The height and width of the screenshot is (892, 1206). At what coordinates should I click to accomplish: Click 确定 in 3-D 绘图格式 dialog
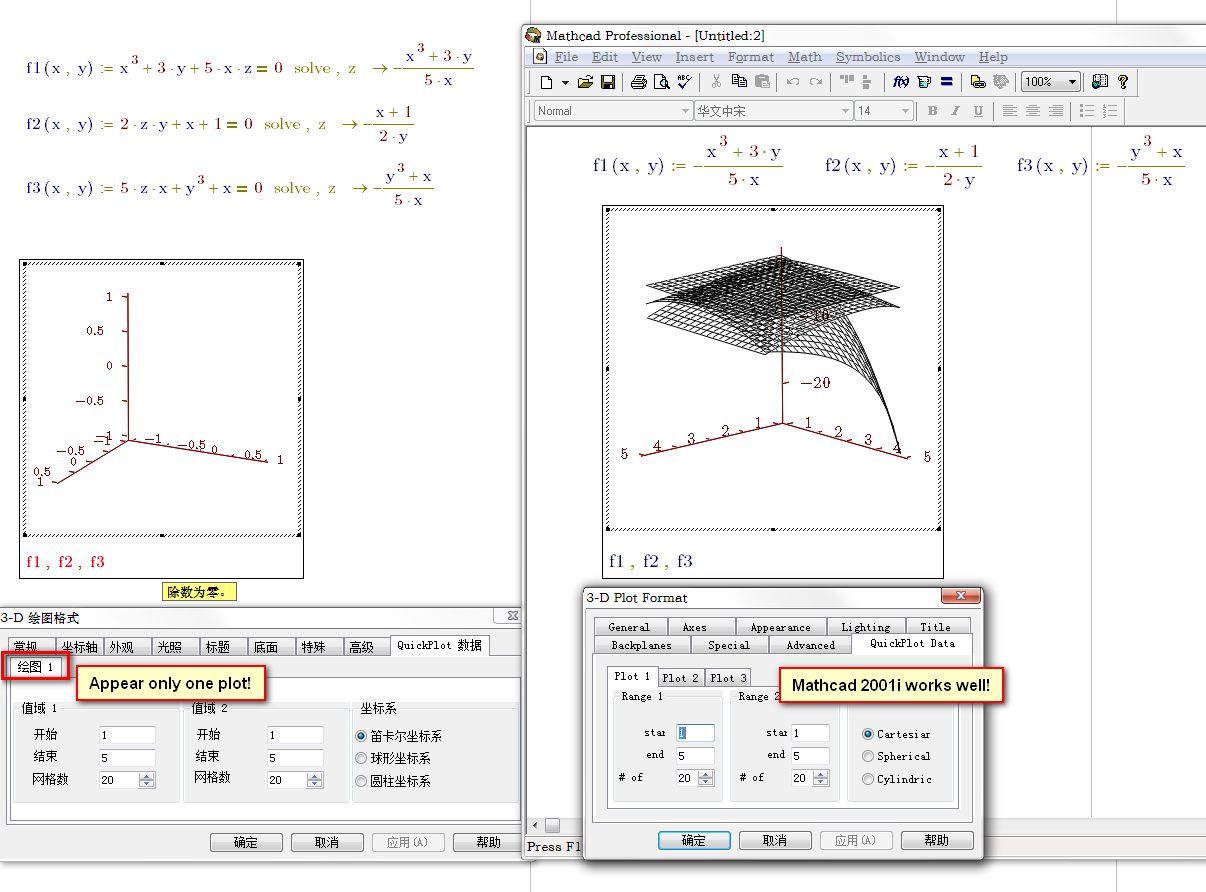[x=246, y=843]
